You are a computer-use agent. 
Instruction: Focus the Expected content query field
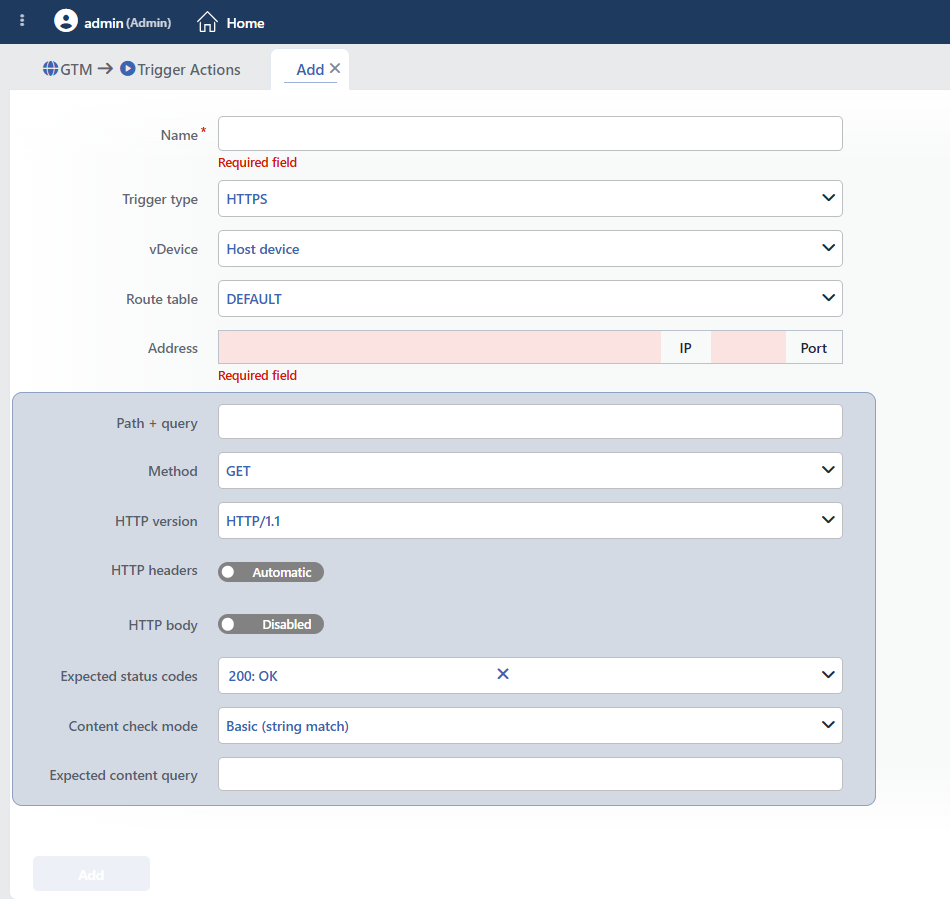point(530,774)
